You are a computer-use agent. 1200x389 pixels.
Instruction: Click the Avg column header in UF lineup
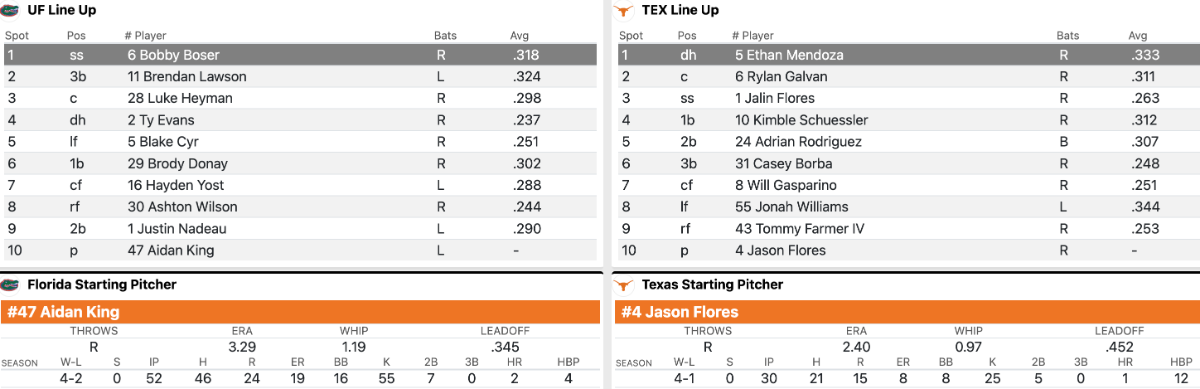(519, 35)
